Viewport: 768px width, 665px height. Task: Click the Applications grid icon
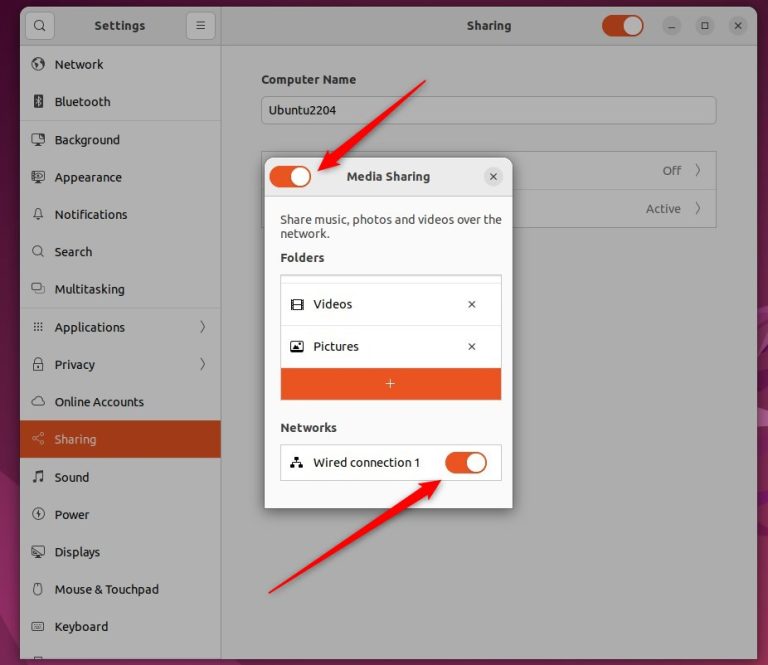(x=38, y=327)
